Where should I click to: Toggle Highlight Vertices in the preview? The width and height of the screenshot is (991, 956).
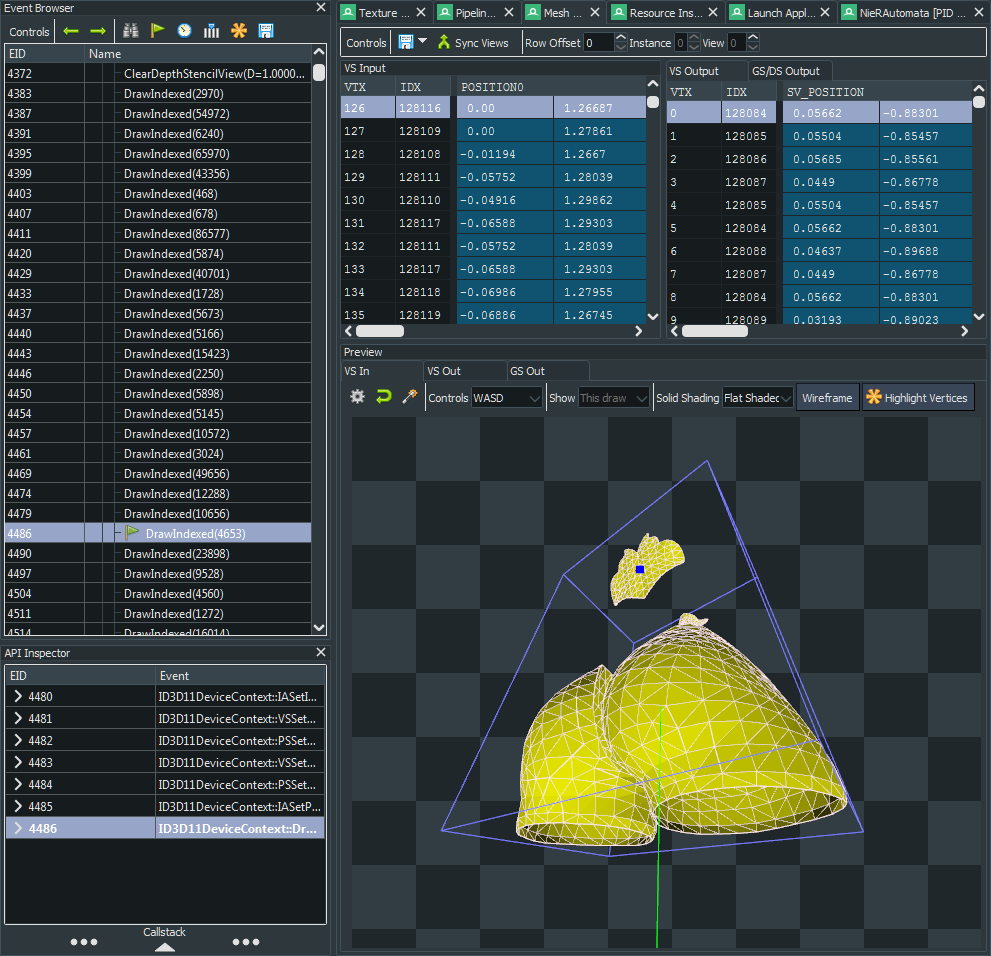pos(917,398)
